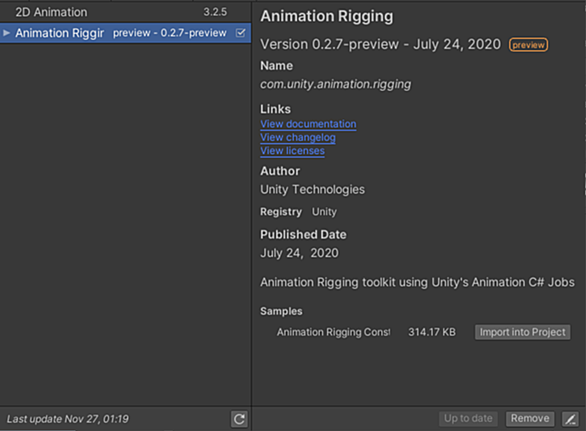
Task: Click the Animation Rigging title heading
Action: [x=327, y=16]
